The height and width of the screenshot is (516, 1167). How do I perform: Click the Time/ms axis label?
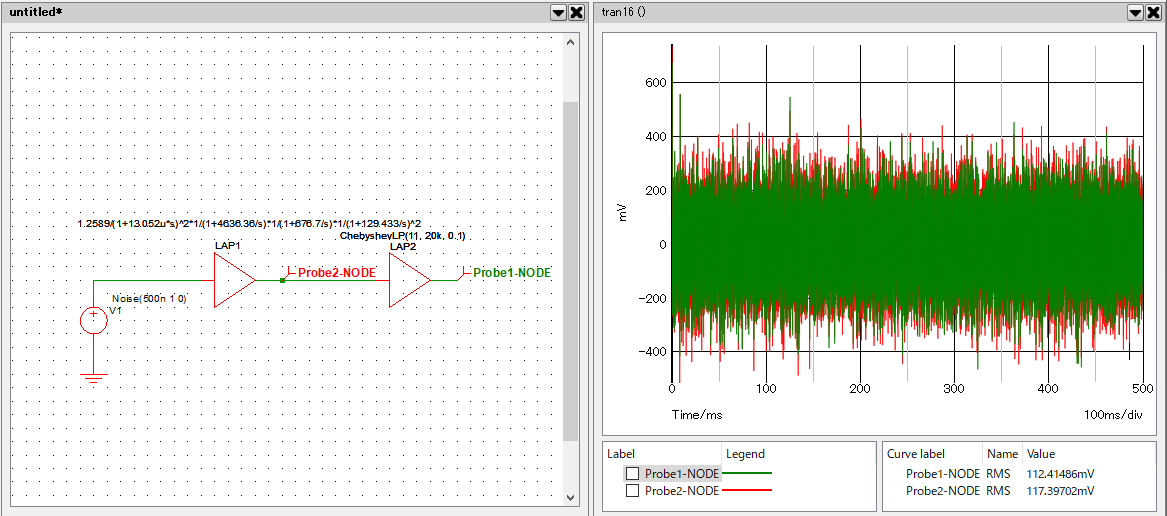point(697,413)
